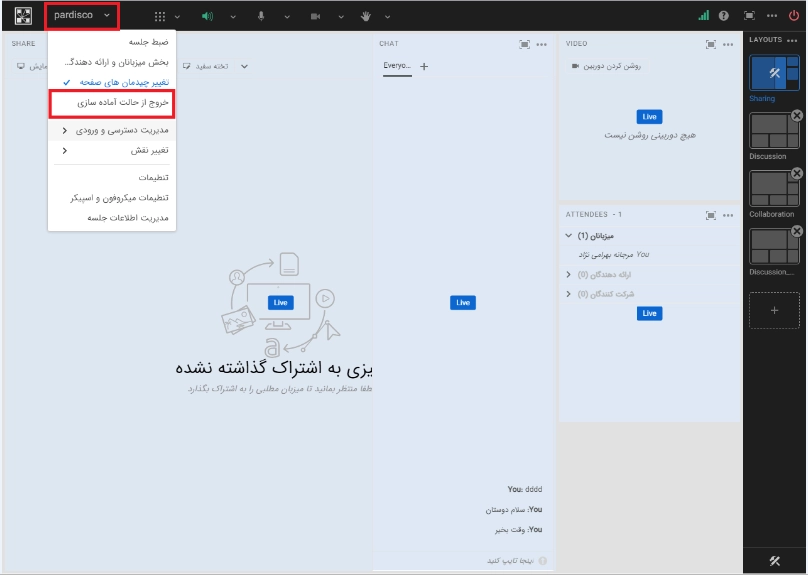Expand the webcam options arrow
Screen dimensions: 808x575
(341, 16)
